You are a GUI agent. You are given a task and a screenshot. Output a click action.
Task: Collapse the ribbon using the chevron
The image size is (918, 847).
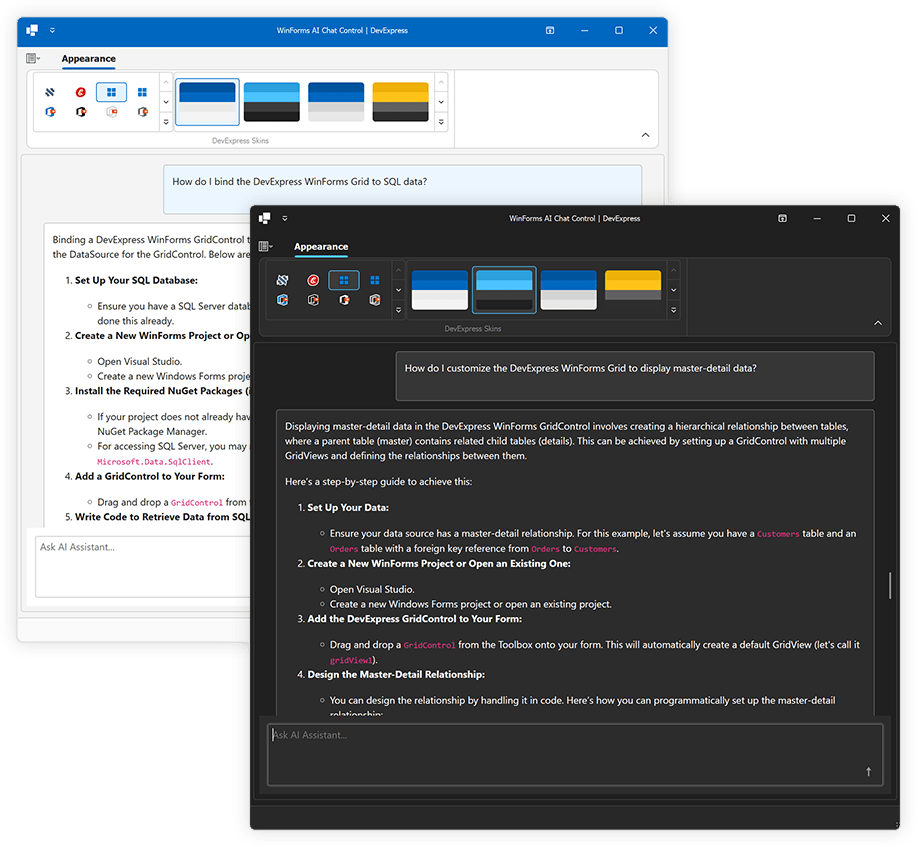click(879, 324)
